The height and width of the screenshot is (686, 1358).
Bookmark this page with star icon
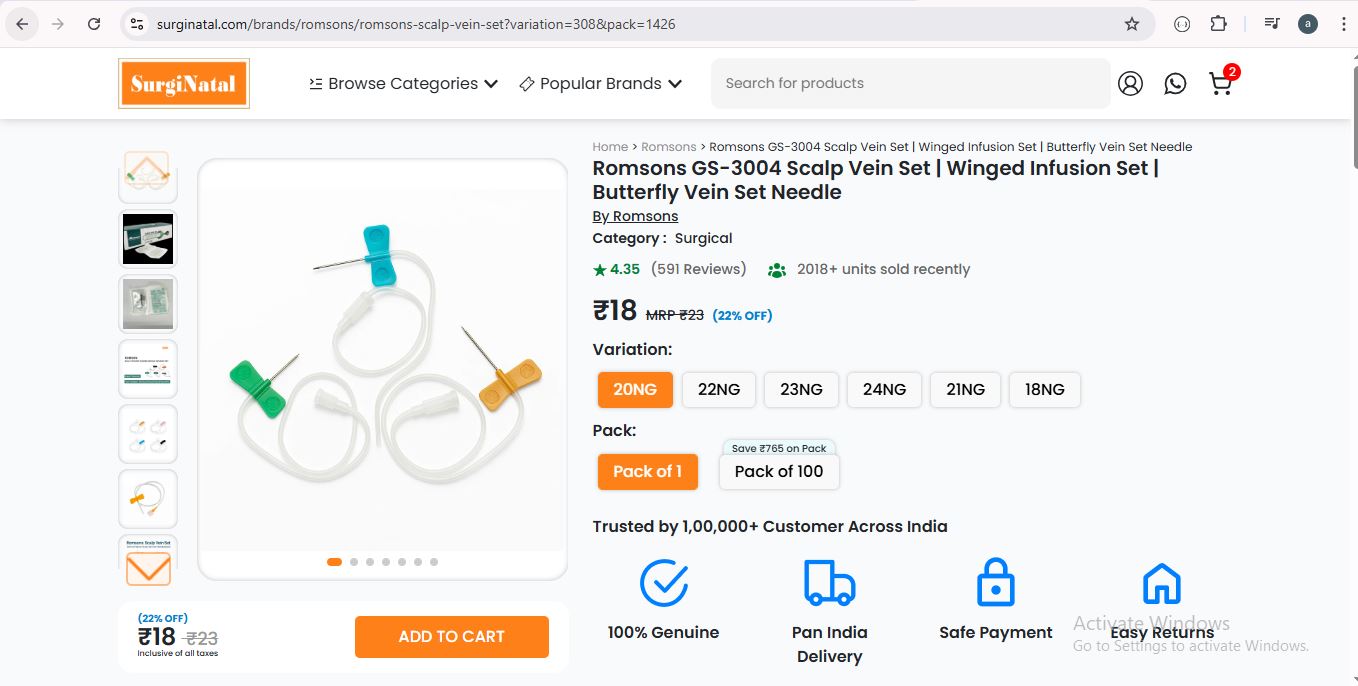click(1132, 24)
